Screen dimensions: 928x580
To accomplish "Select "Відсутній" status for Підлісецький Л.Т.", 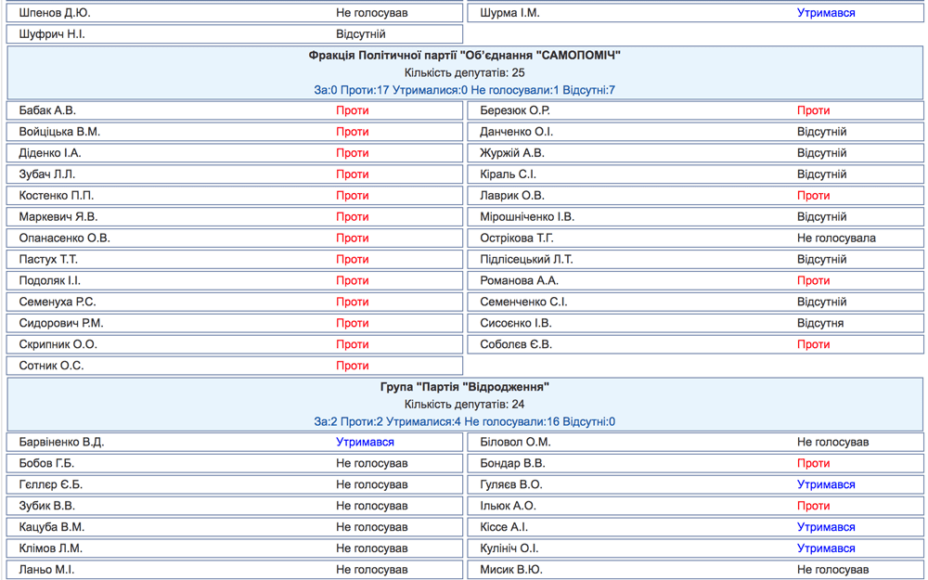I will click(821, 259).
